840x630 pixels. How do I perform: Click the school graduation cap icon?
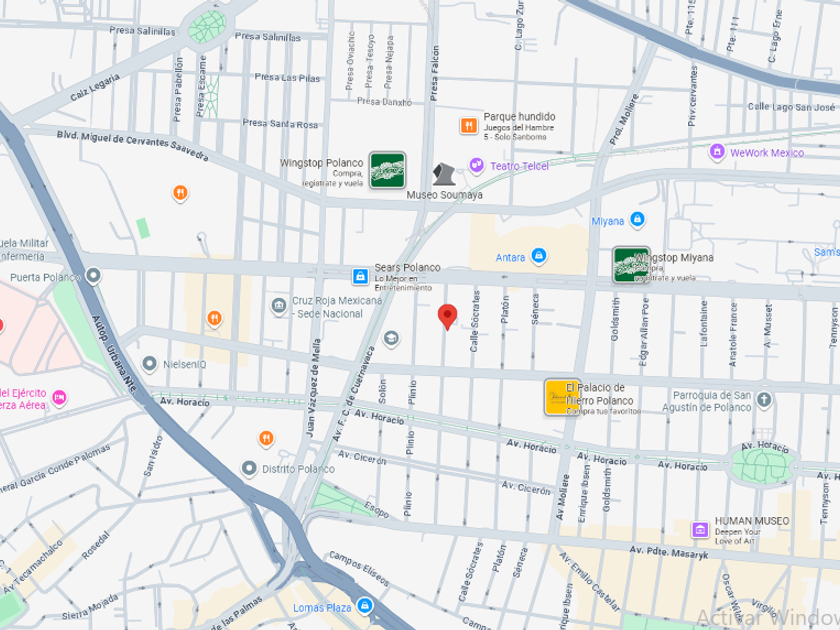pyautogui.click(x=391, y=339)
